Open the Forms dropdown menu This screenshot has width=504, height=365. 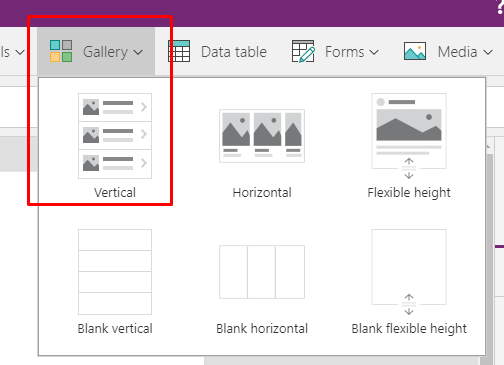point(335,52)
